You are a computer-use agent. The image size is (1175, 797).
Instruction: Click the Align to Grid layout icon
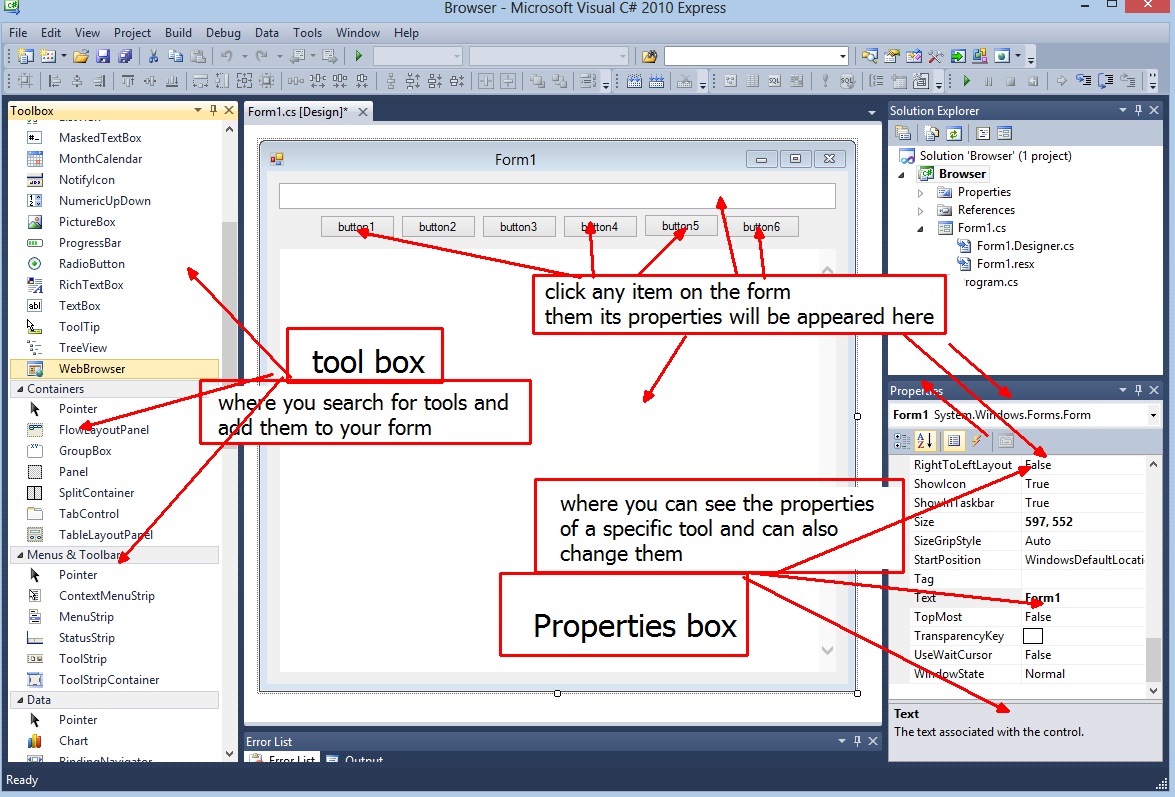[x=25, y=81]
